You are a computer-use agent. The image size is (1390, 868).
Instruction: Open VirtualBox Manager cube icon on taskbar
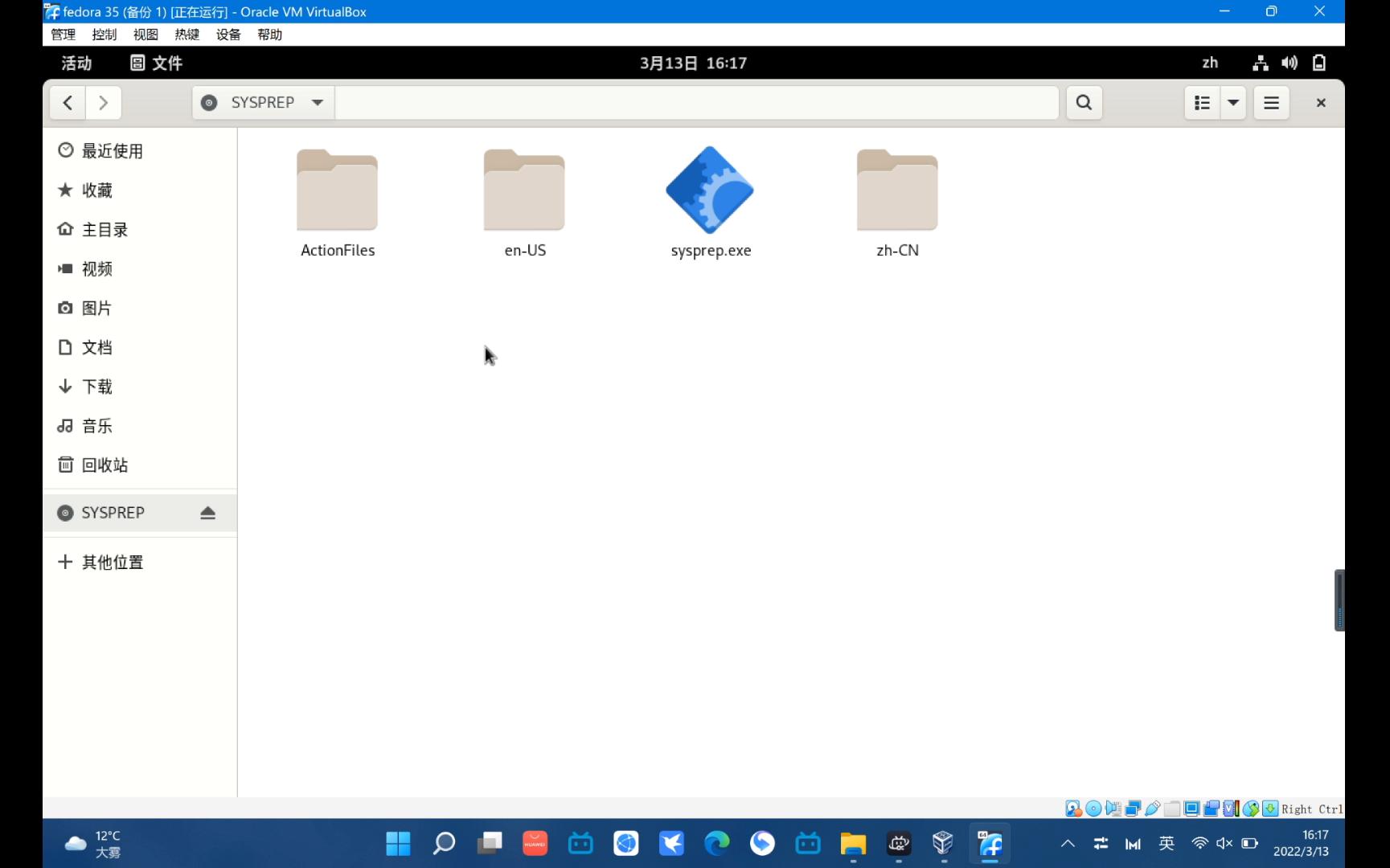point(943,843)
